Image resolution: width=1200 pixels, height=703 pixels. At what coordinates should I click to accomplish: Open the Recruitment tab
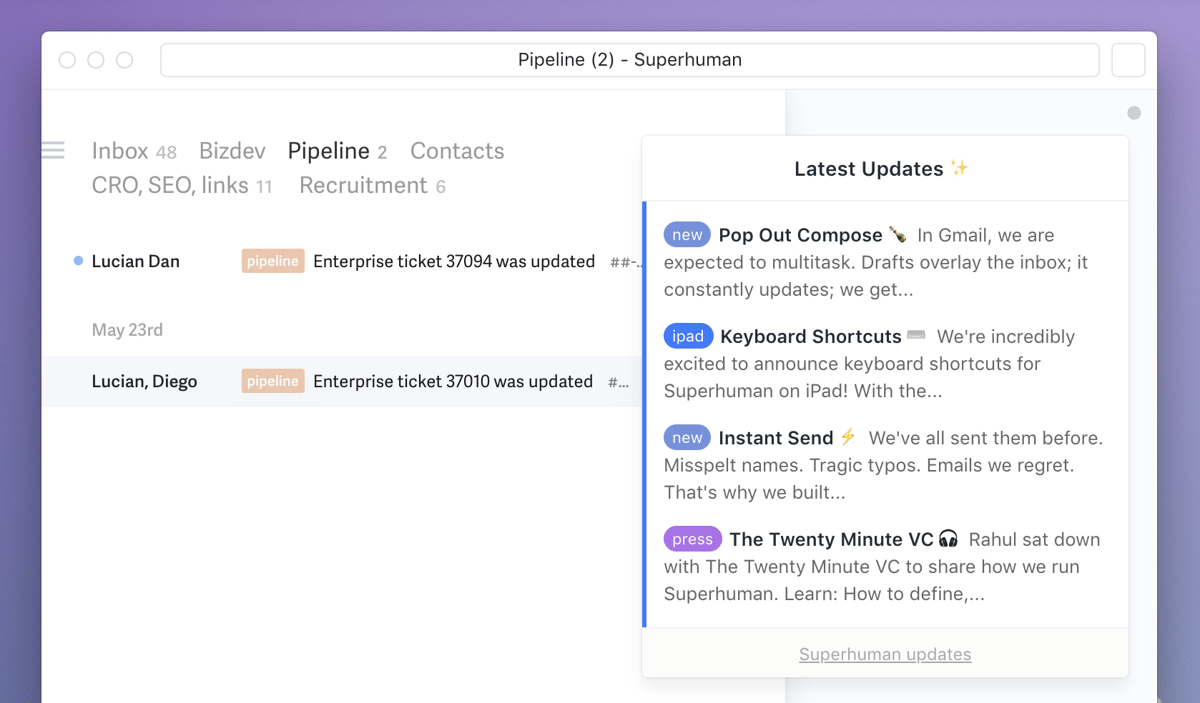pyautogui.click(x=363, y=185)
